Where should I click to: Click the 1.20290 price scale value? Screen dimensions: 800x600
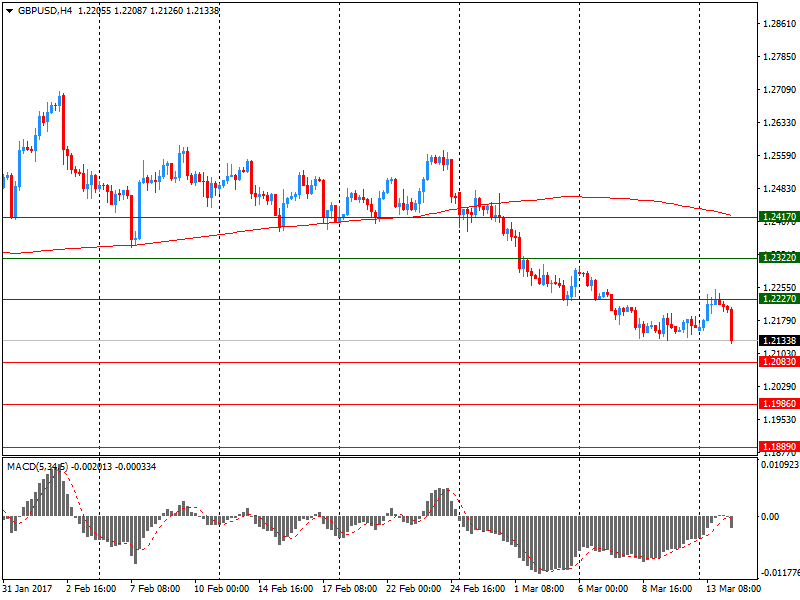[779, 387]
